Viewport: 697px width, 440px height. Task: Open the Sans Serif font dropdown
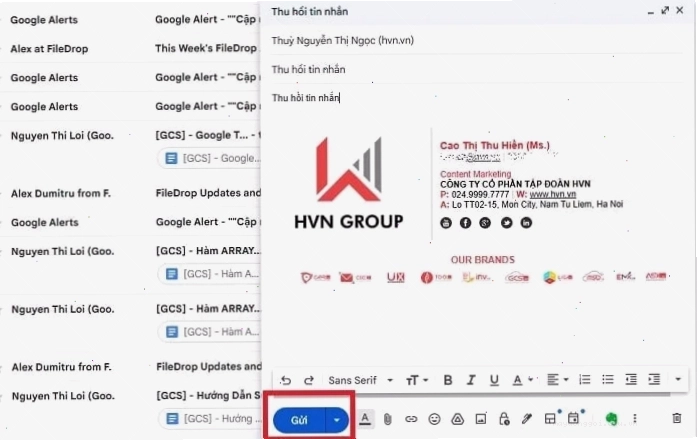(361, 380)
